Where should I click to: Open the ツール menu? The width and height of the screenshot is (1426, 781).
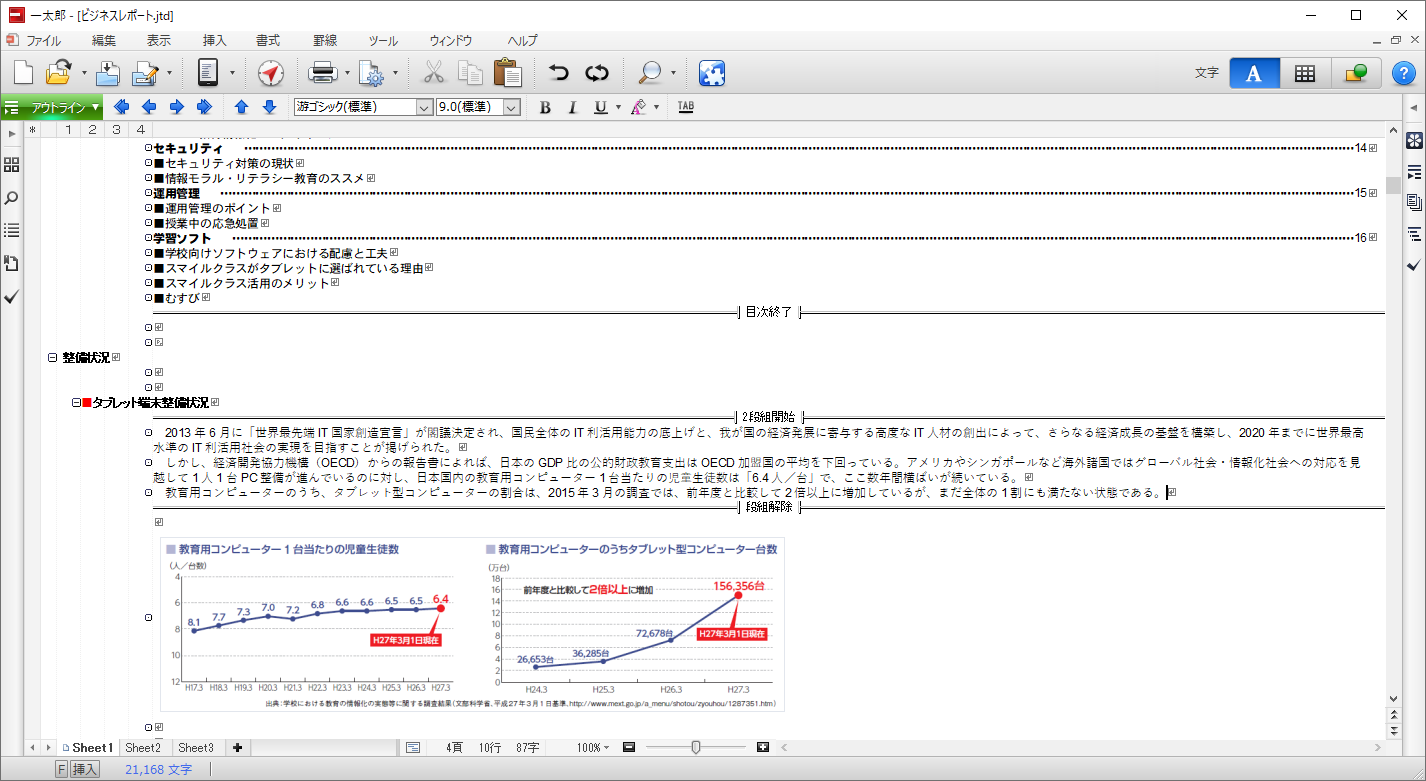click(383, 41)
